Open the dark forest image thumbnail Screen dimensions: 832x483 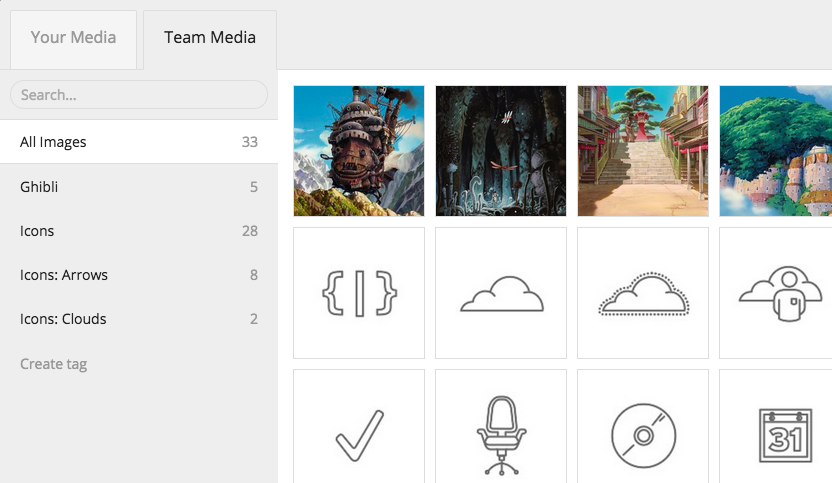point(501,151)
